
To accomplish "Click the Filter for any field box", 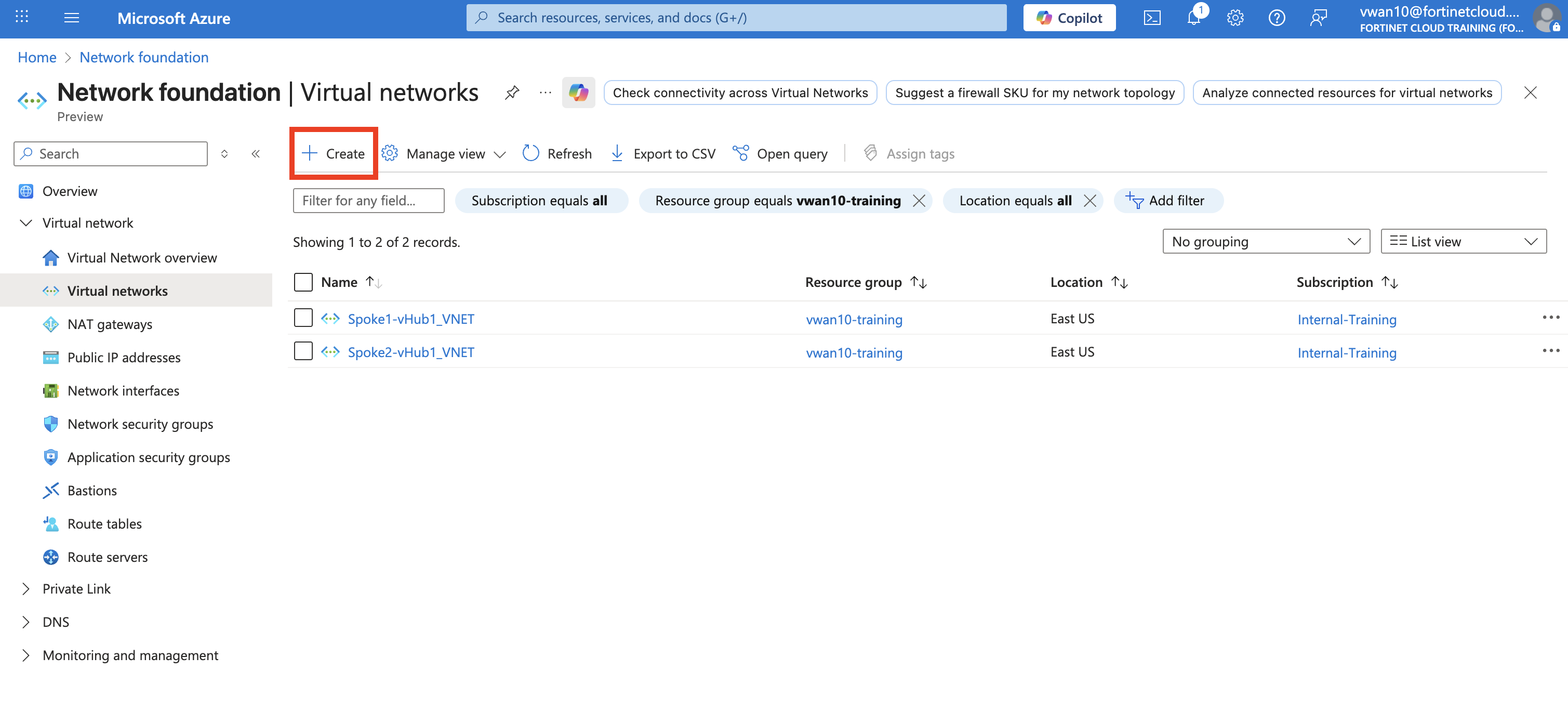I will (368, 201).
